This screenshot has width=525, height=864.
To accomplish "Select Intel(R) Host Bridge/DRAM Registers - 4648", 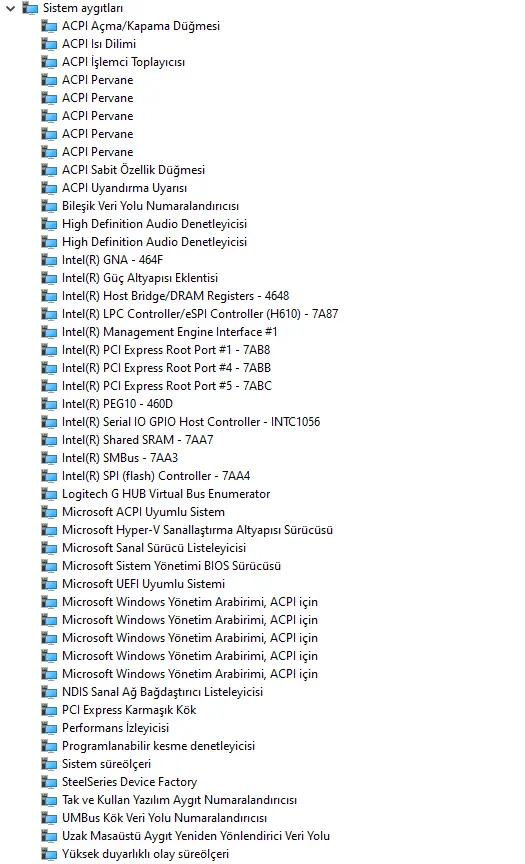I will click(x=176, y=296).
